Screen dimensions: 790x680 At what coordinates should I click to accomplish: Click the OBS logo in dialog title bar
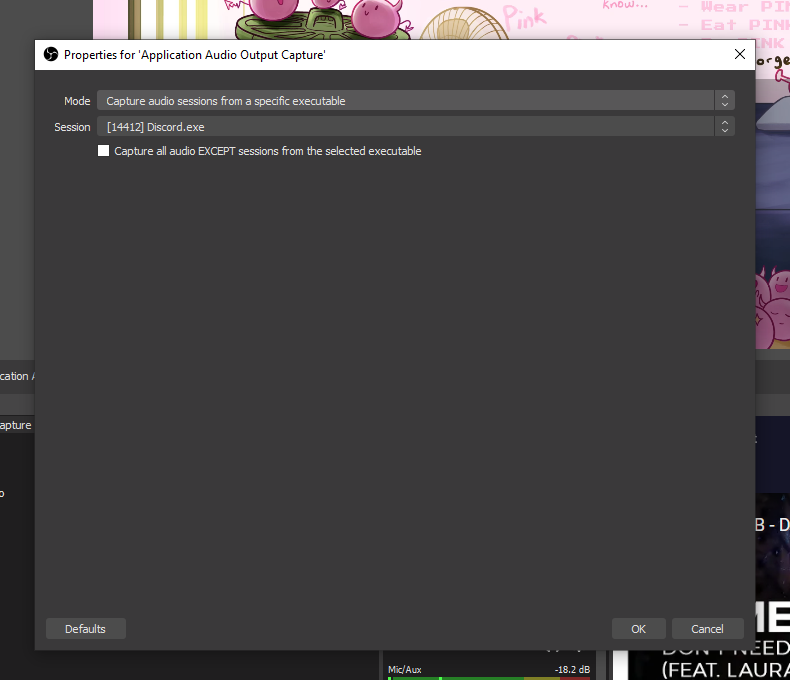pyautogui.click(x=51, y=54)
